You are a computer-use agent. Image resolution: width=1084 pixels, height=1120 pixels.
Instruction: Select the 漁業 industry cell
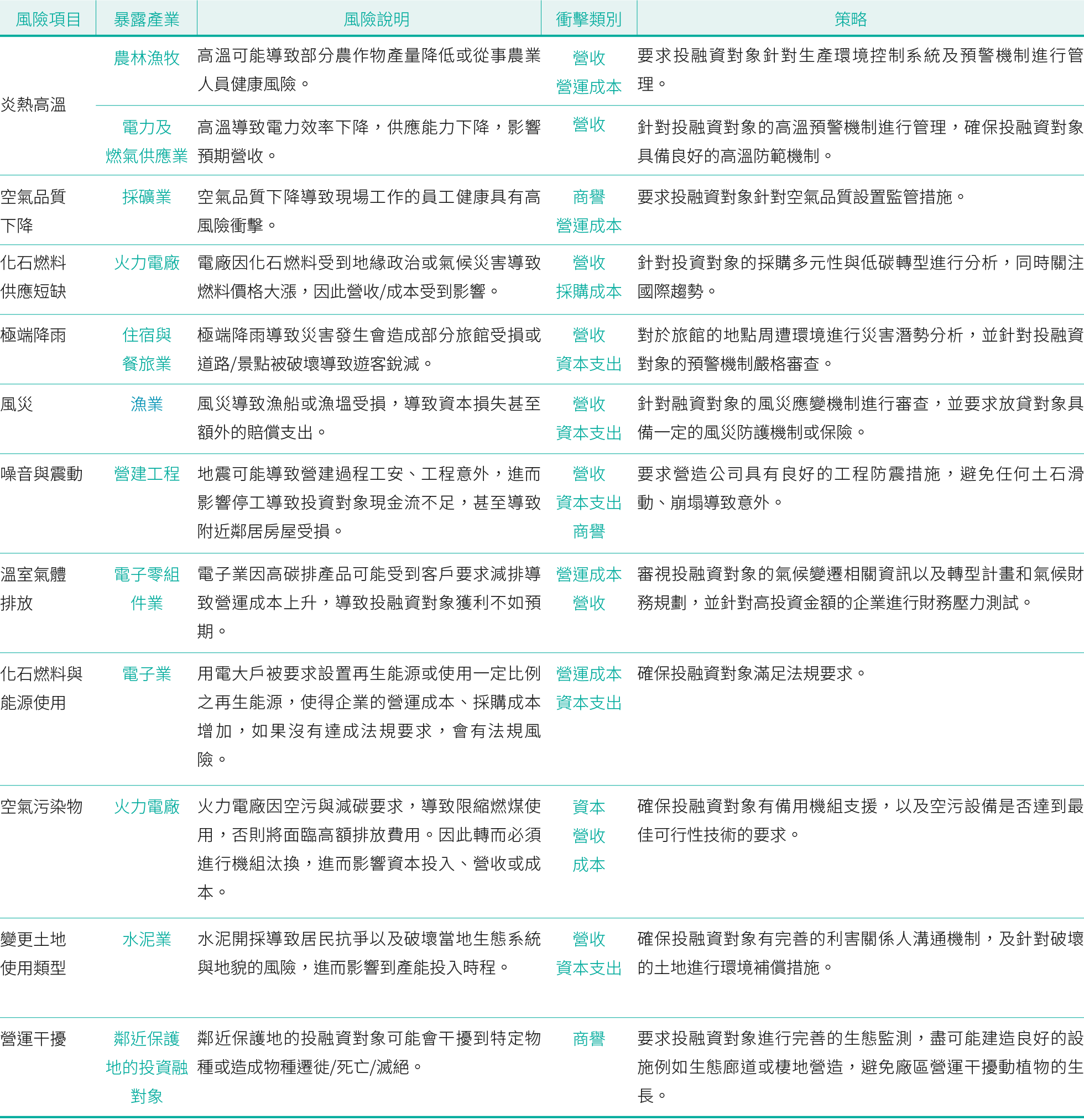pyautogui.click(x=147, y=404)
